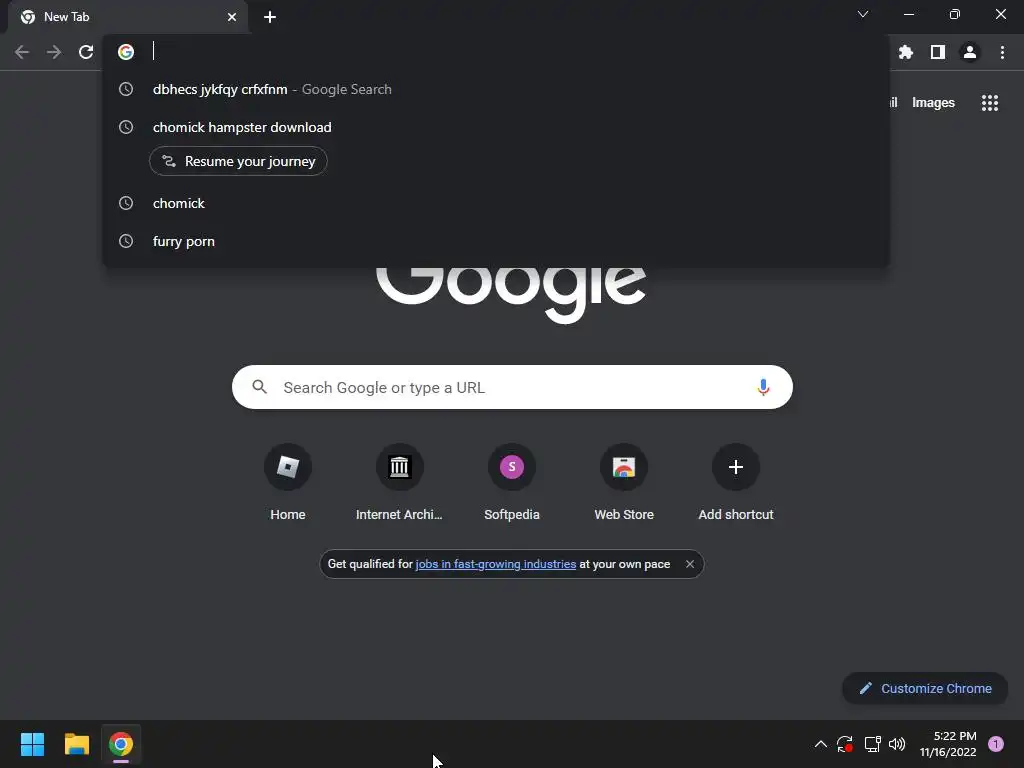Screen dimensions: 1024x768
Task: Select the "dbhecs jykfqy crfxfnm" suggestion
Action: 496,89
